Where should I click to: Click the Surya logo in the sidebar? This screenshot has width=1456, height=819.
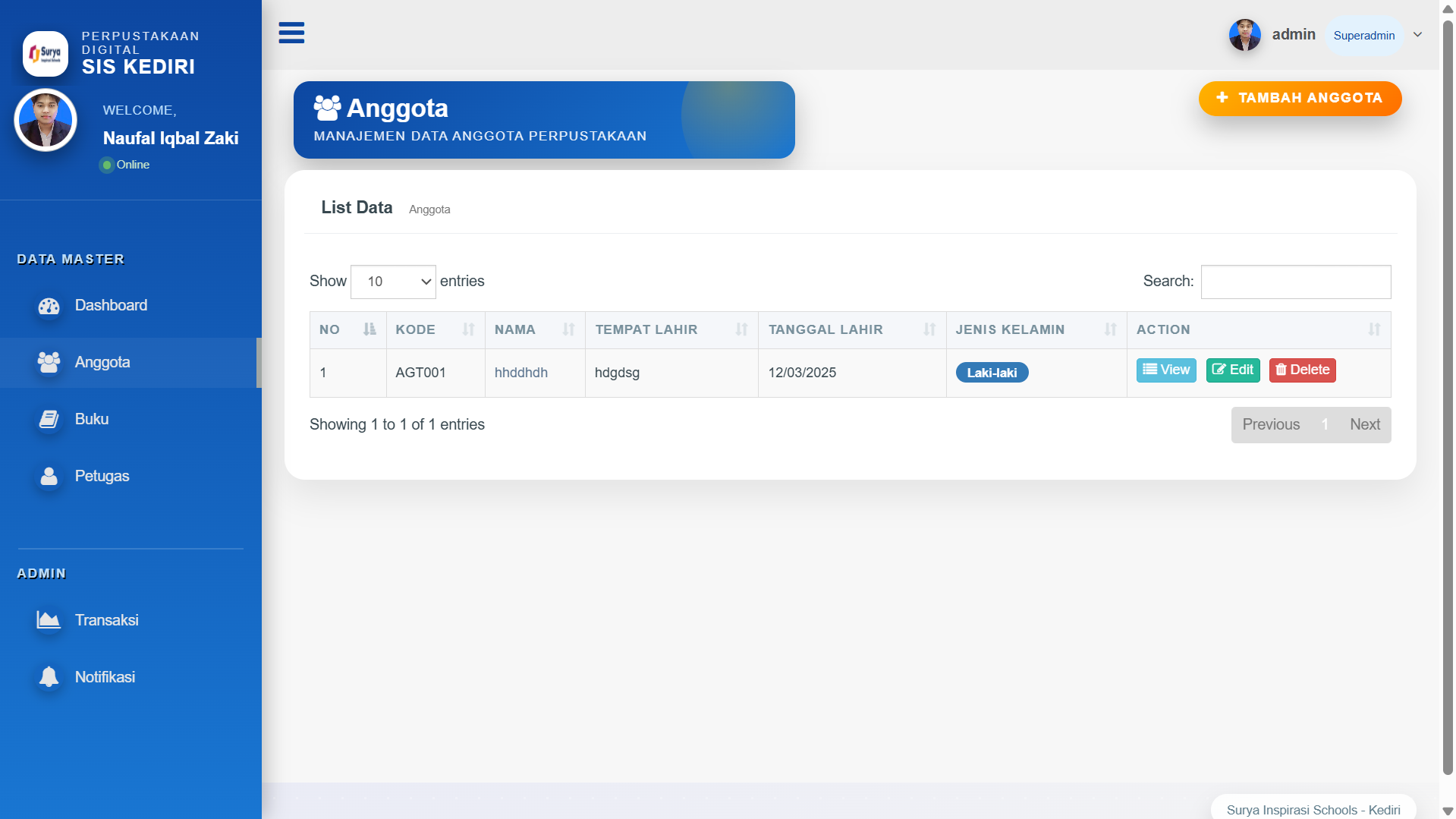point(46,53)
